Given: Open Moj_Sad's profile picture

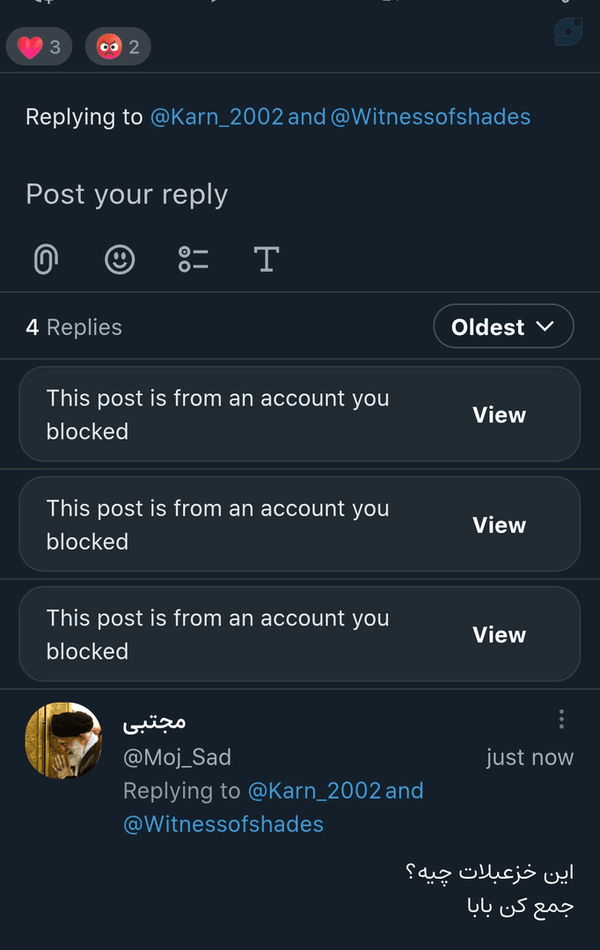Looking at the screenshot, I should coord(64,740).
